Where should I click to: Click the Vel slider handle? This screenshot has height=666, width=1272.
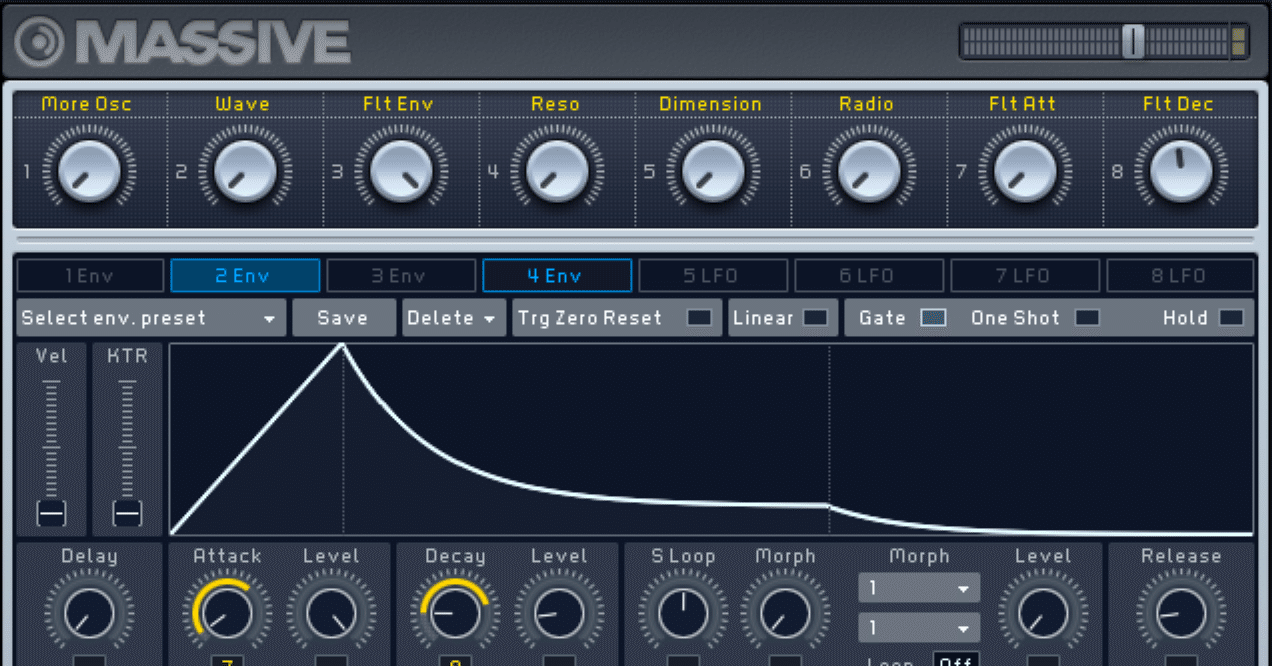[x=51, y=513]
